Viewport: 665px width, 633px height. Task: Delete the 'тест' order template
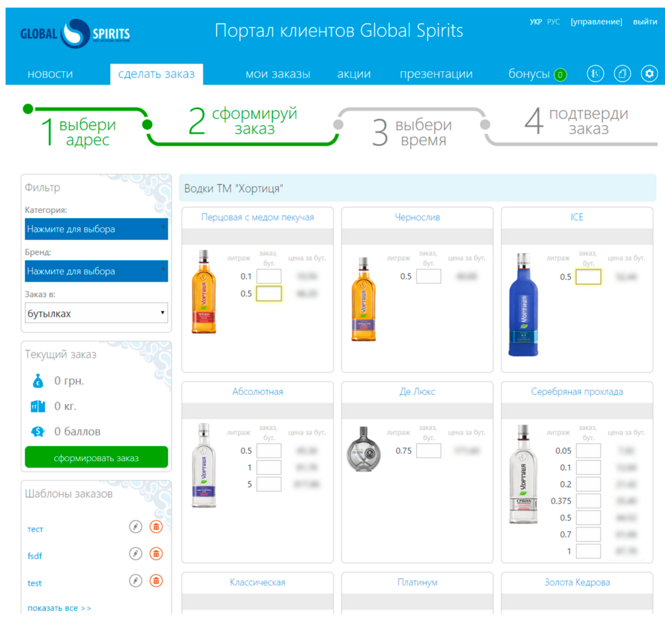156,527
